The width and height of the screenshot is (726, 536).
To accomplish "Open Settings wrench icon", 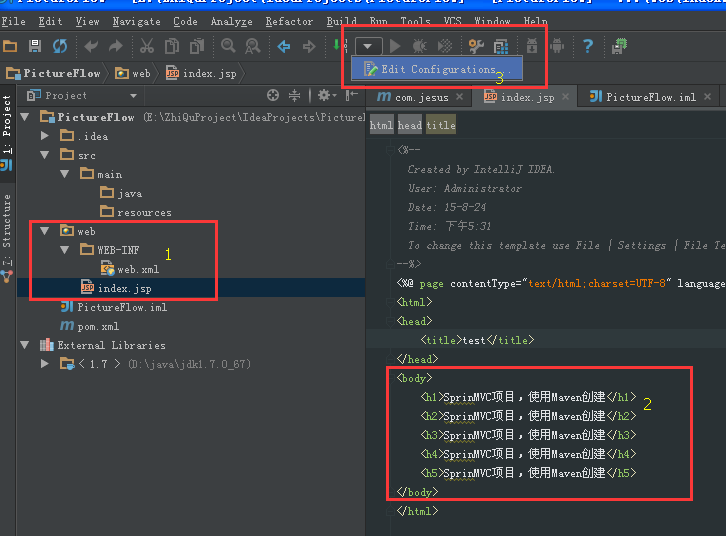I will pyautogui.click(x=476, y=46).
